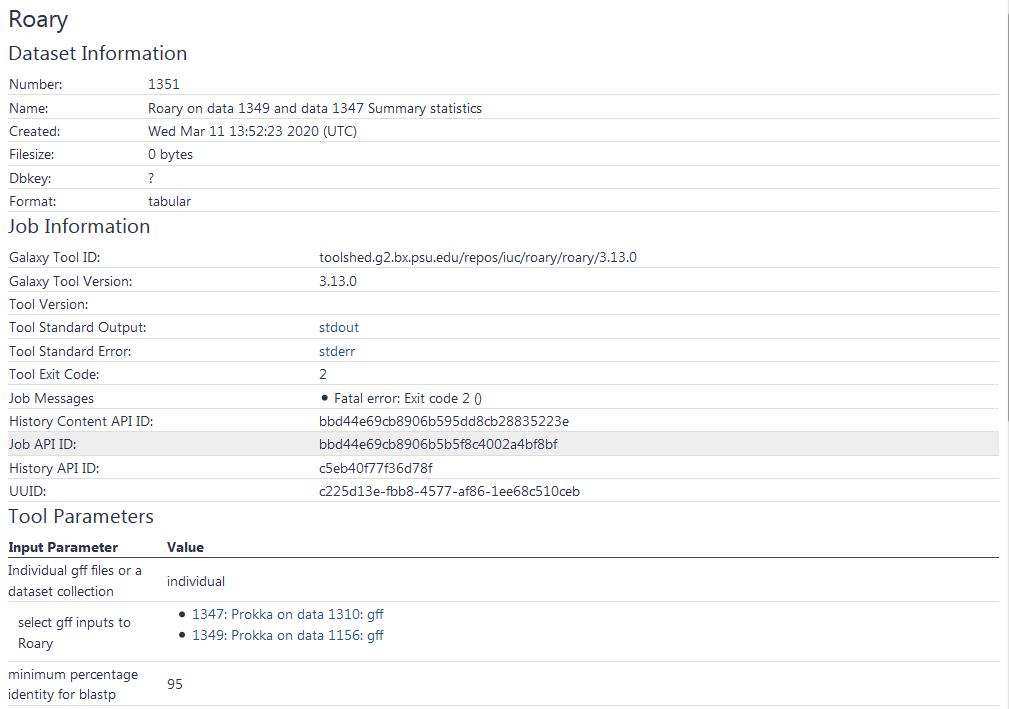Select the blastp identity value 95

click(x=174, y=685)
